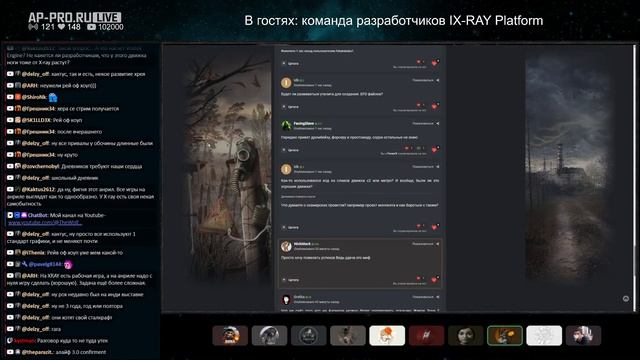Share the post about leaked engine code
The width and height of the screenshot is (640, 360).
(x=438, y=167)
